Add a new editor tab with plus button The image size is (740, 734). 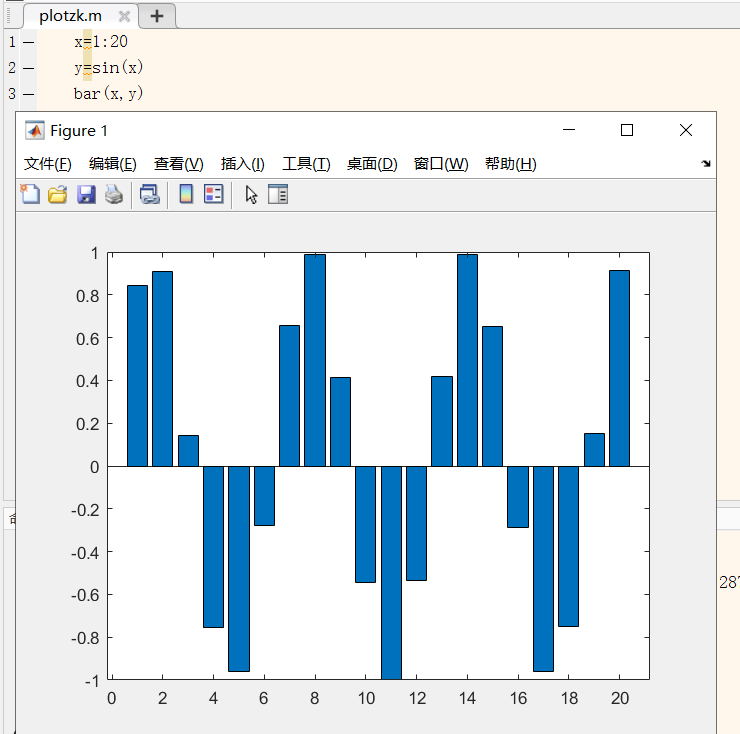coord(157,16)
